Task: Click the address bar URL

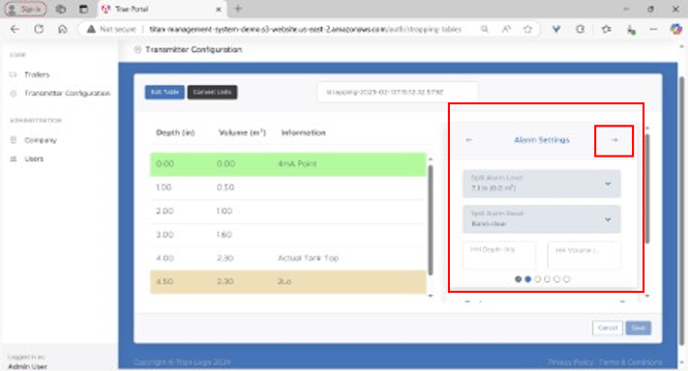Action: [305, 29]
